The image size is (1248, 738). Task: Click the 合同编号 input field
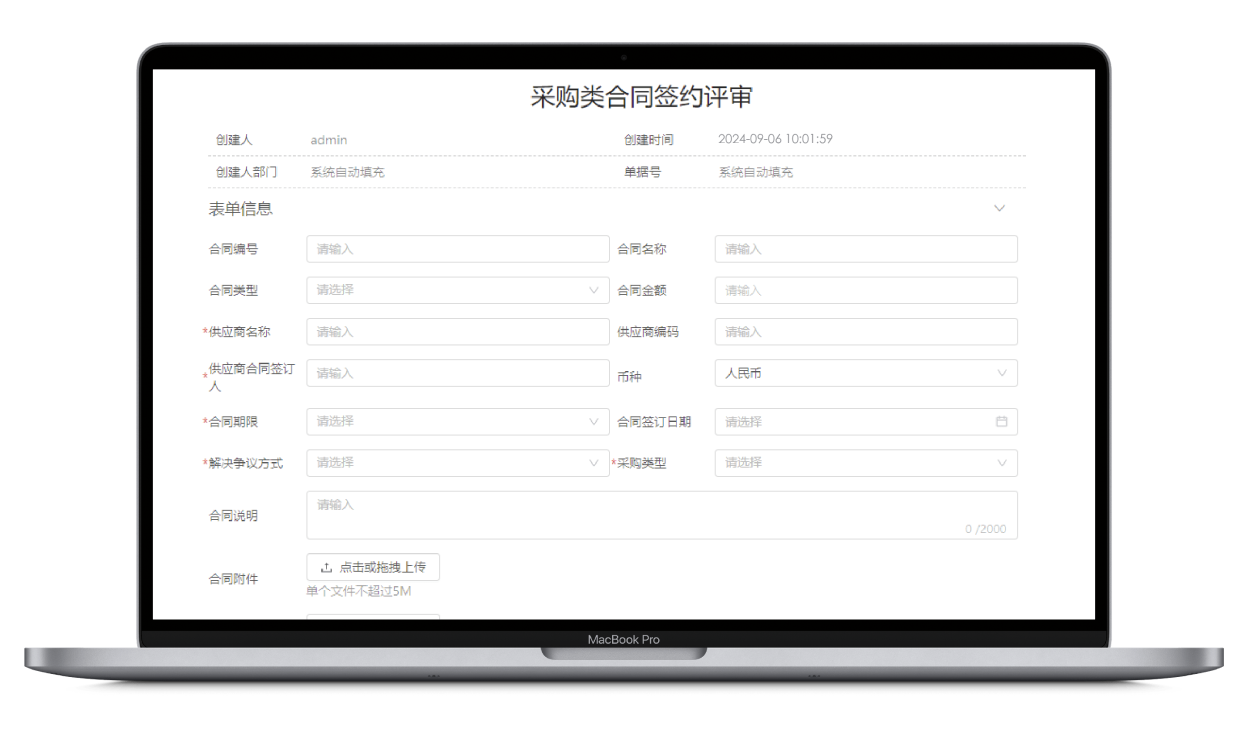tap(457, 249)
